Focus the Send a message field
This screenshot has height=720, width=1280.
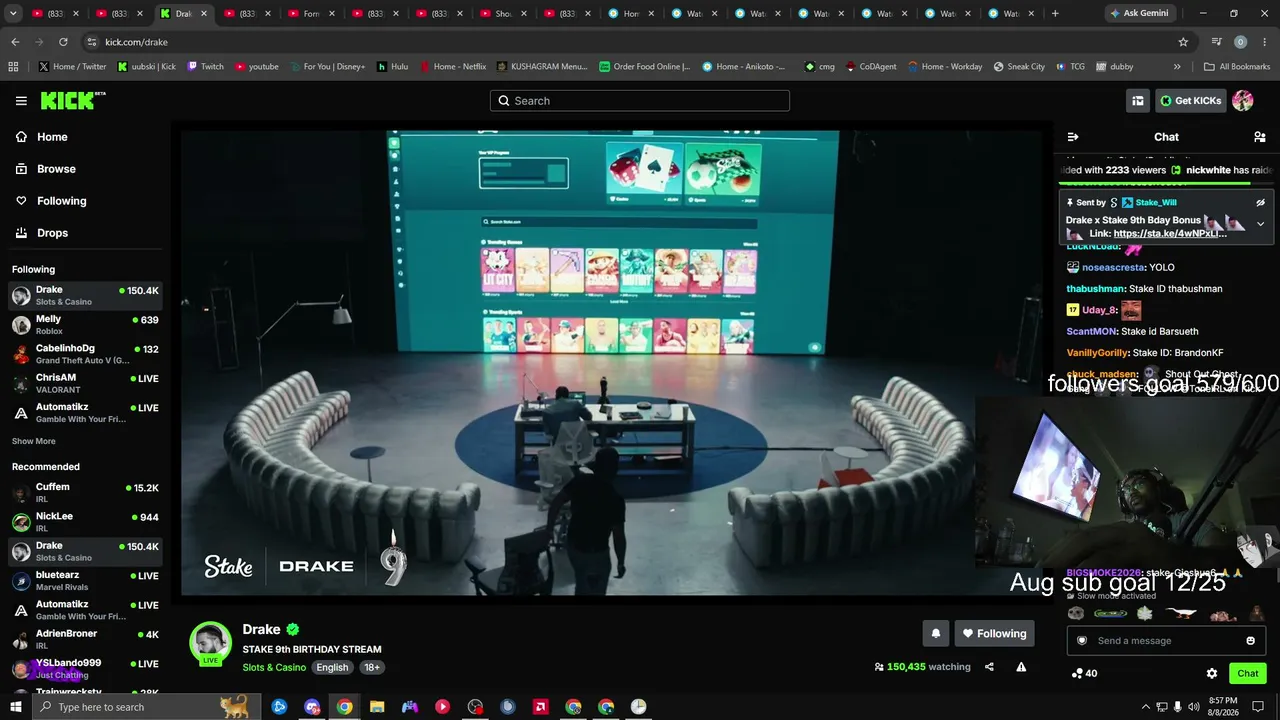tap(1166, 641)
